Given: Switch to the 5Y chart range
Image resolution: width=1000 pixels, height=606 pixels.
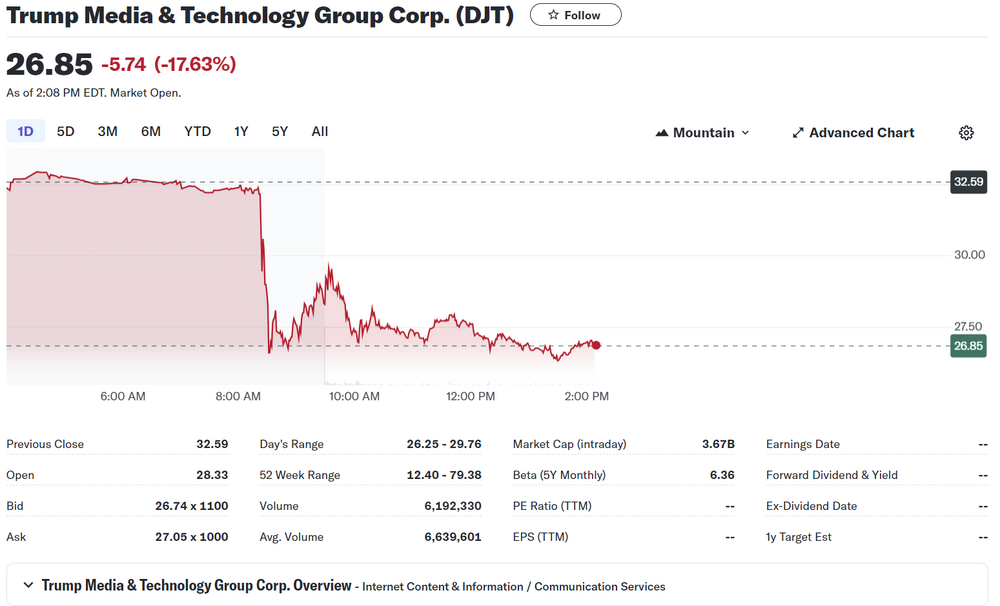Looking at the screenshot, I should point(280,132).
